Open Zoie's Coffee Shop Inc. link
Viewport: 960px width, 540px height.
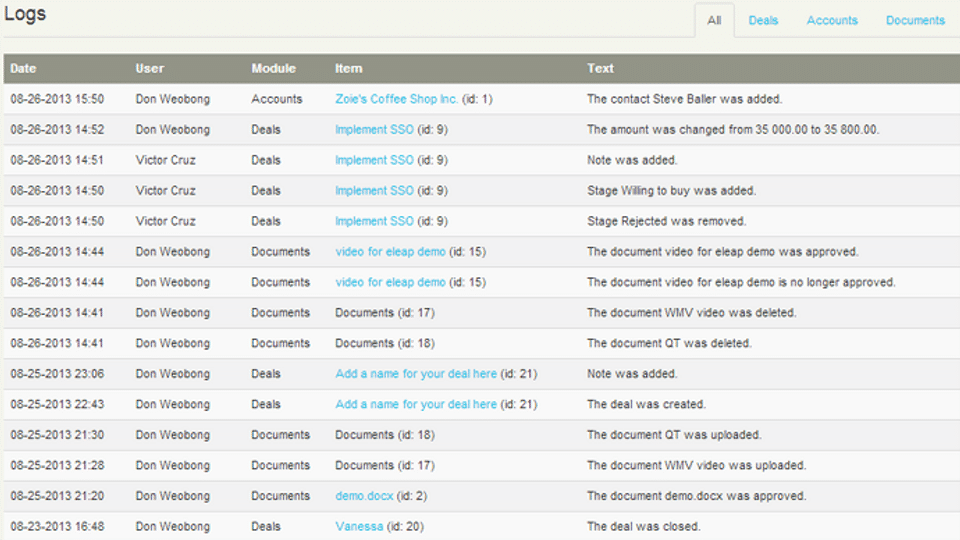[396, 99]
